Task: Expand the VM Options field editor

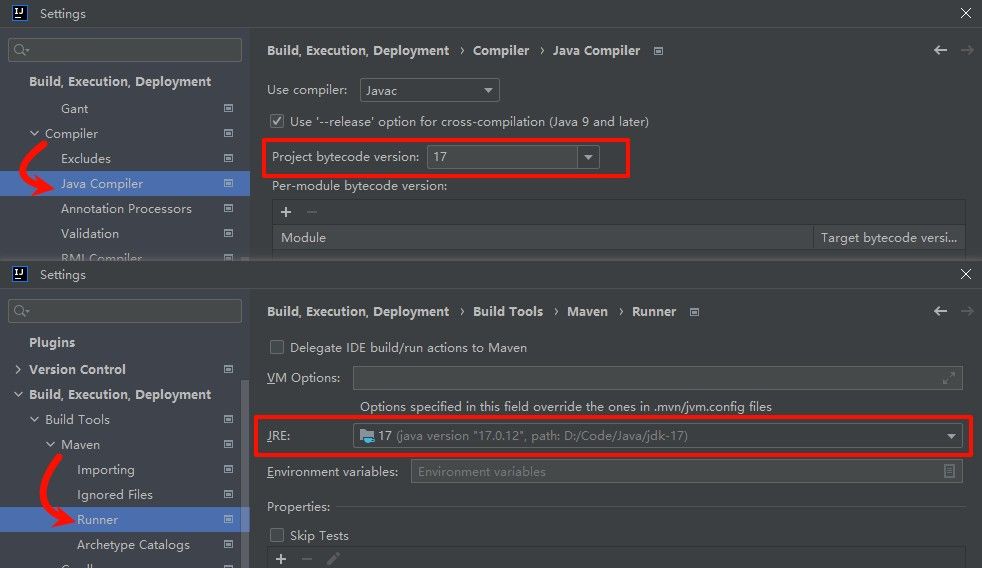Action: (x=949, y=378)
